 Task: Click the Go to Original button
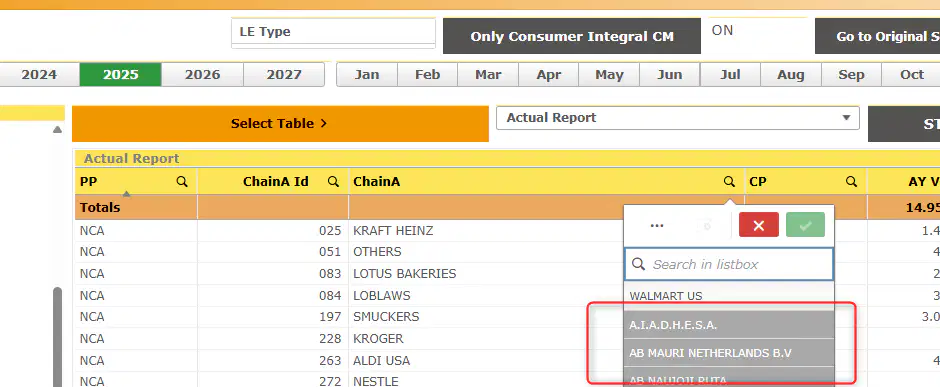point(878,36)
